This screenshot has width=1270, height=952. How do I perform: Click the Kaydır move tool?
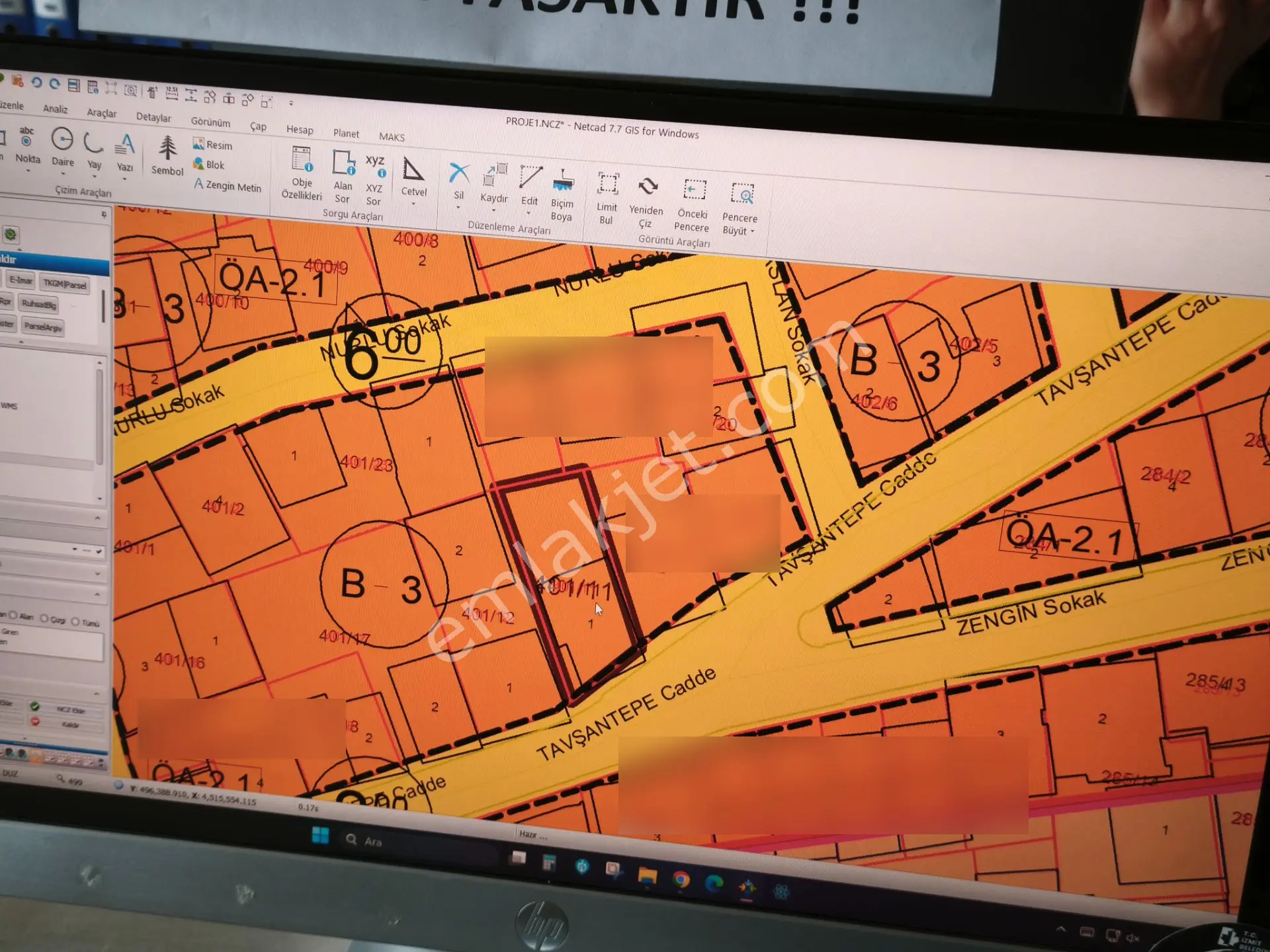click(x=494, y=183)
